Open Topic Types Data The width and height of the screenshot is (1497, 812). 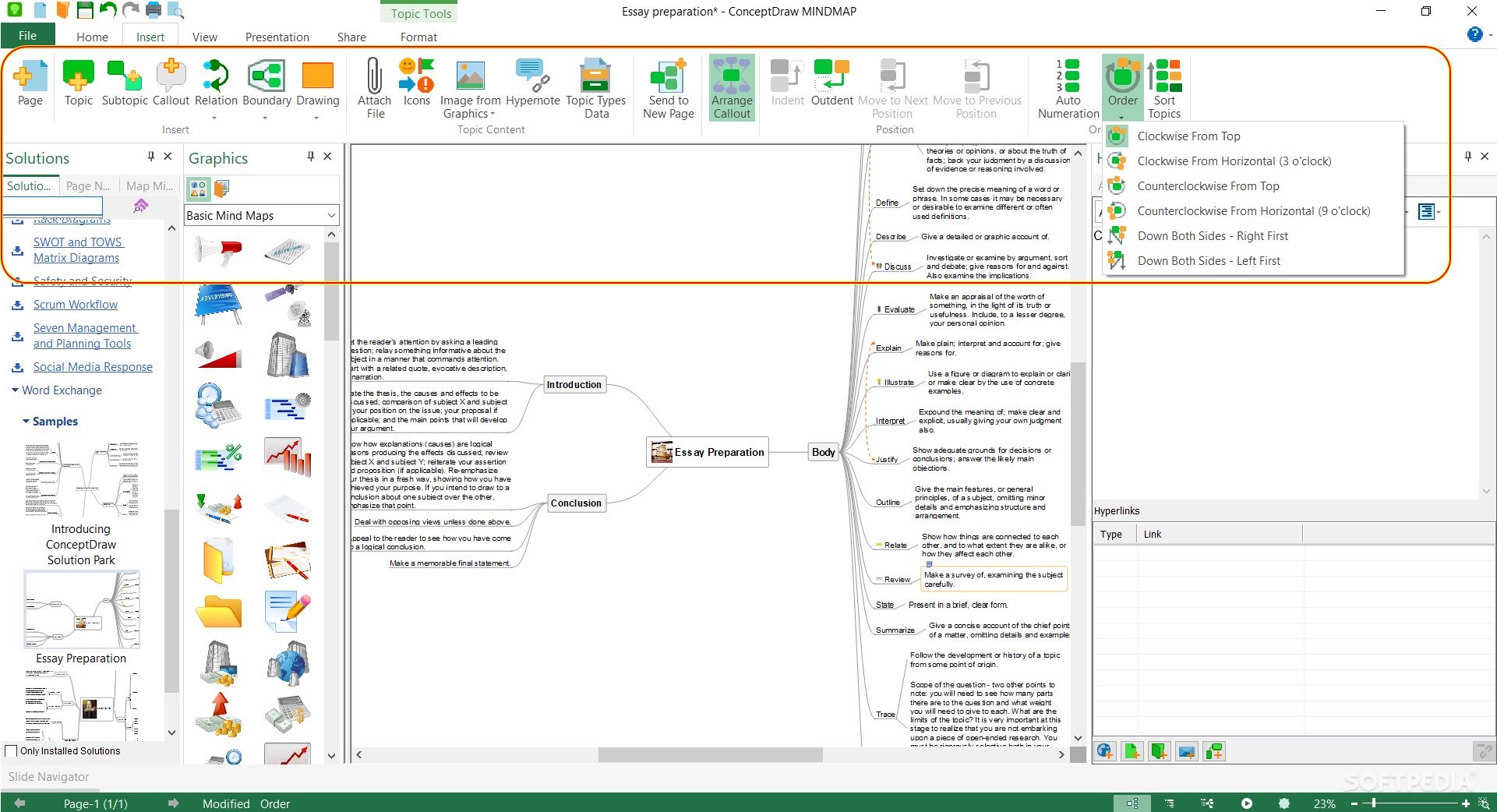(595, 87)
